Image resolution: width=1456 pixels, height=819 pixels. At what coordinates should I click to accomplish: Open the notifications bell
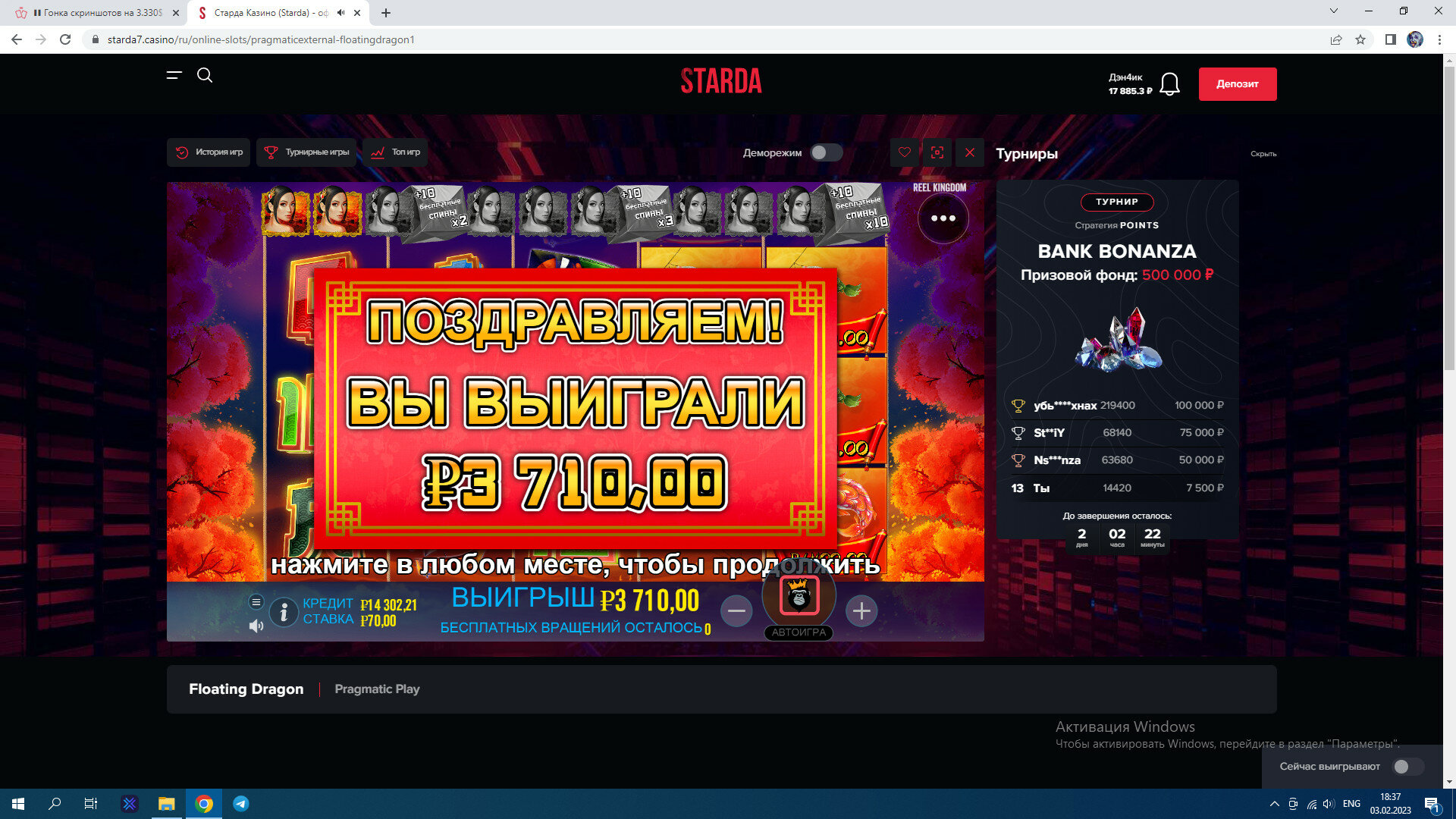[1170, 84]
